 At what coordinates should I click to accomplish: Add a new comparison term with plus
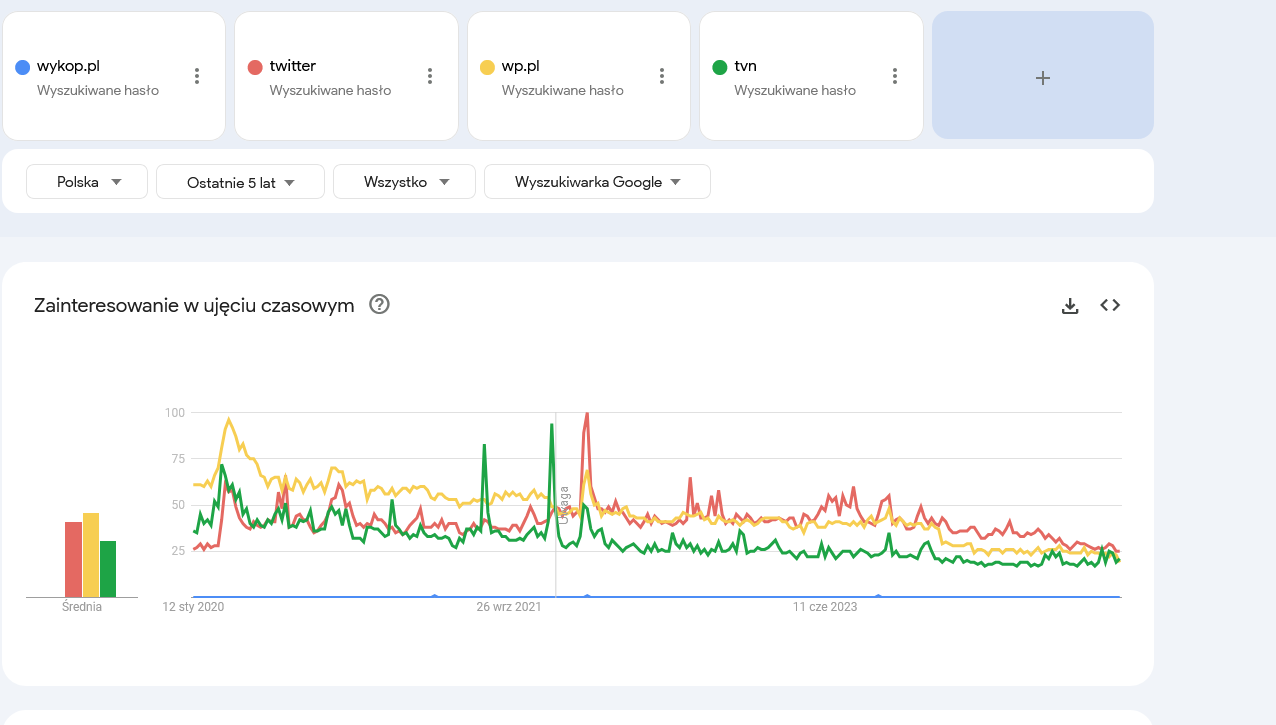tap(1042, 77)
